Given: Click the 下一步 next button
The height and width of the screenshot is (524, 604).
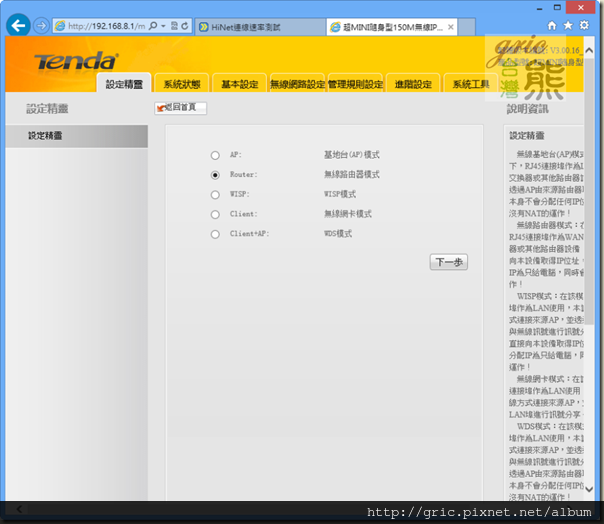Looking at the screenshot, I should [x=449, y=262].
